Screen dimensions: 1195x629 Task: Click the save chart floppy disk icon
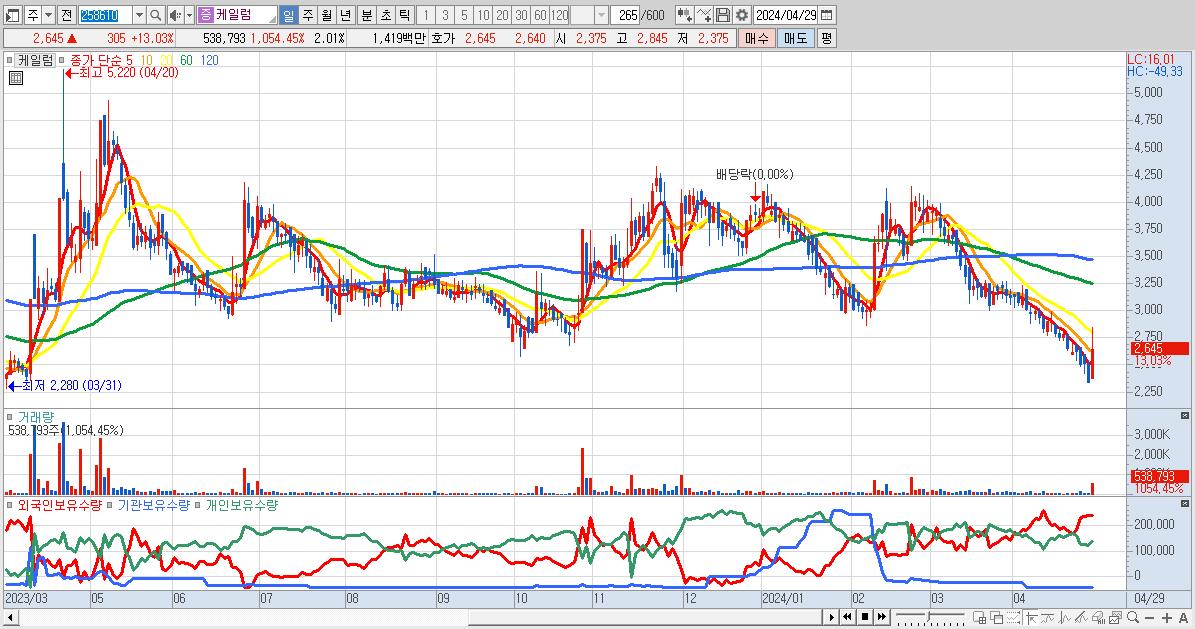click(723, 14)
